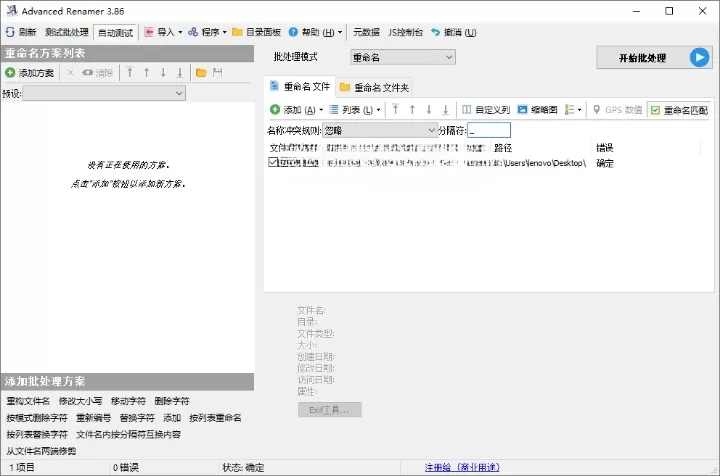Viewport: 720px width, 476px height.
Task: Switch to the 重命名 文件夹 tab
Action: [374, 87]
